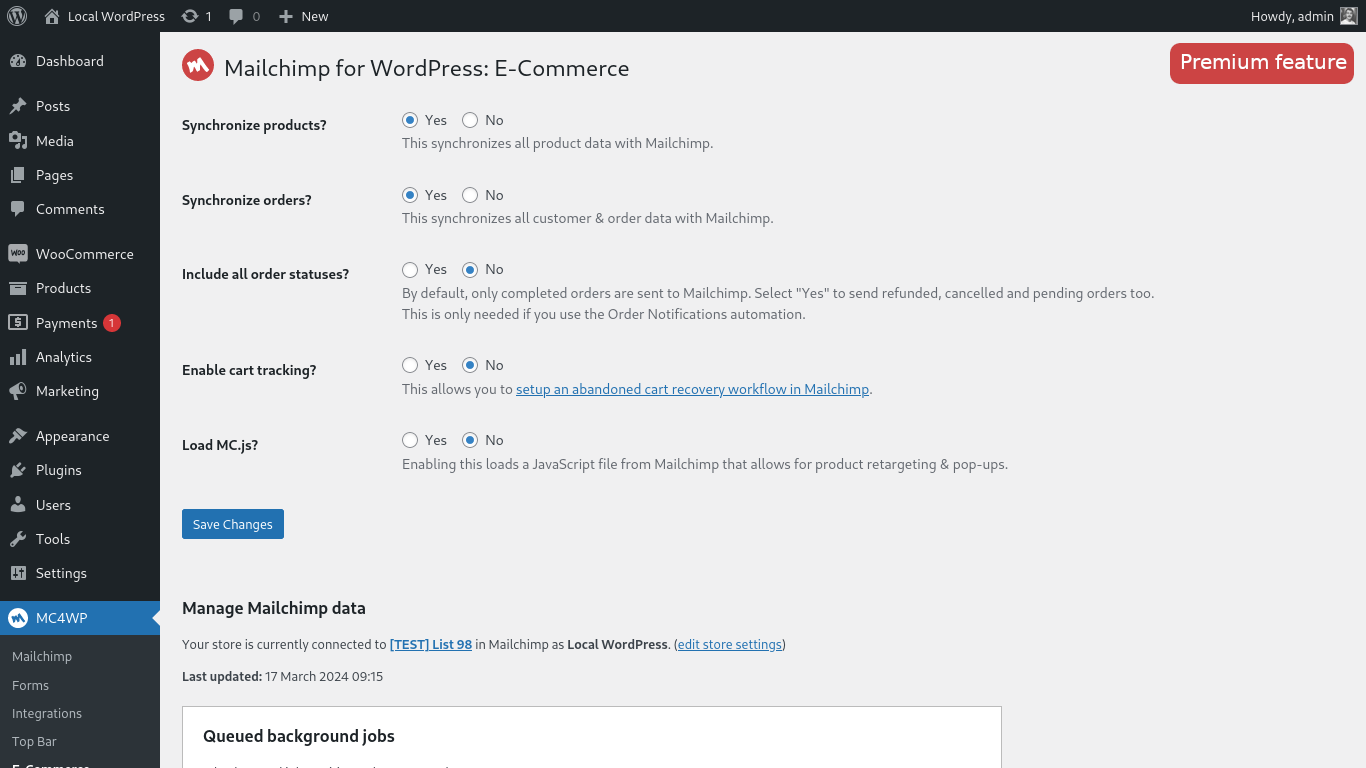
Task: Click the WooCommerce logo icon in sidebar
Action: (18, 254)
